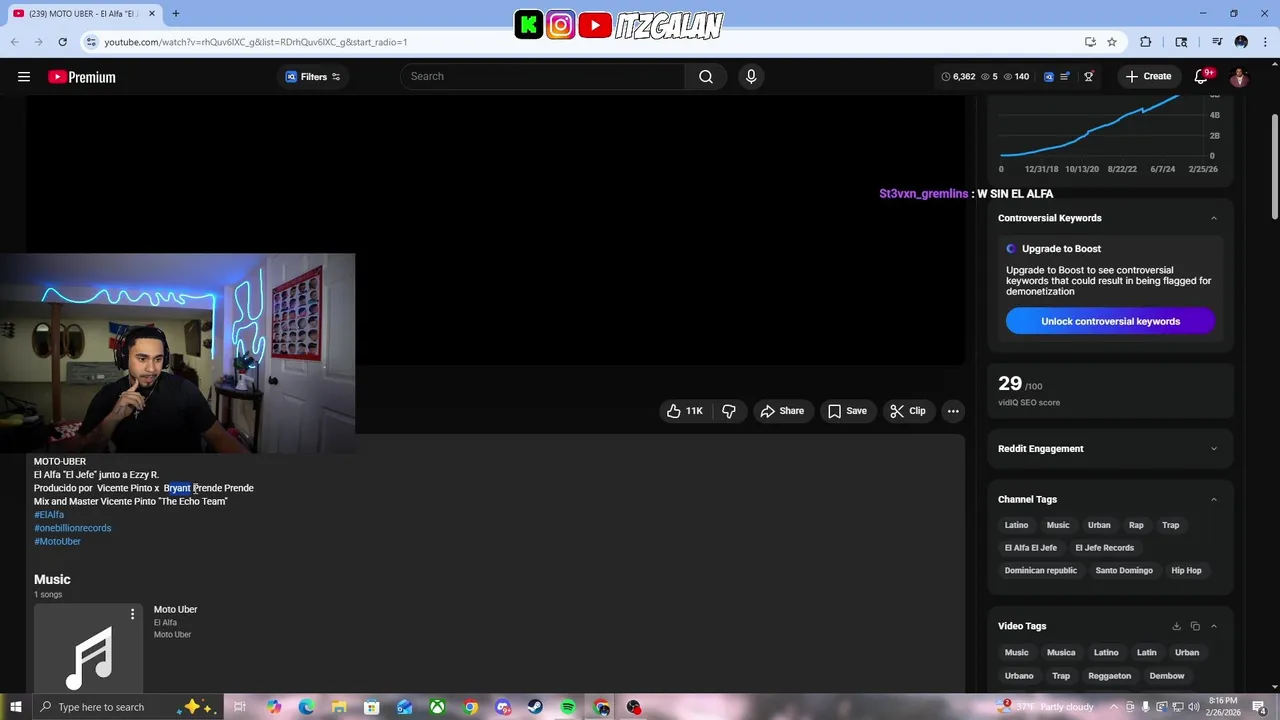This screenshot has width=1280, height=720.
Task: Start voice search with microphone
Action: pyautogui.click(x=751, y=77)
